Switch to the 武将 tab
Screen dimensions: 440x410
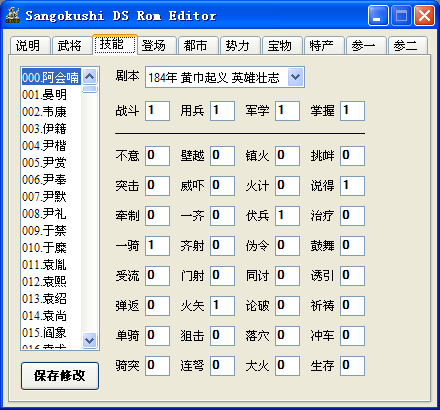[x=72, y=45]
